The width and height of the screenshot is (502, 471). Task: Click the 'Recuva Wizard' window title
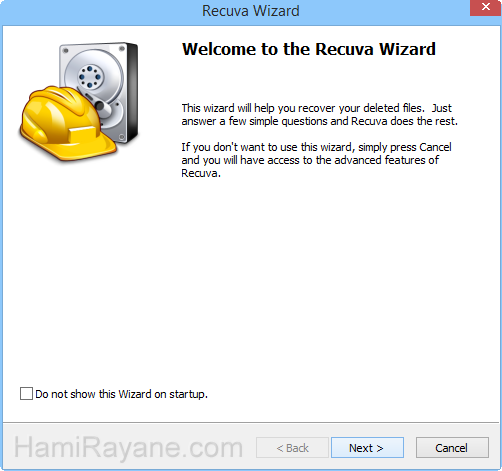point(251,11)
